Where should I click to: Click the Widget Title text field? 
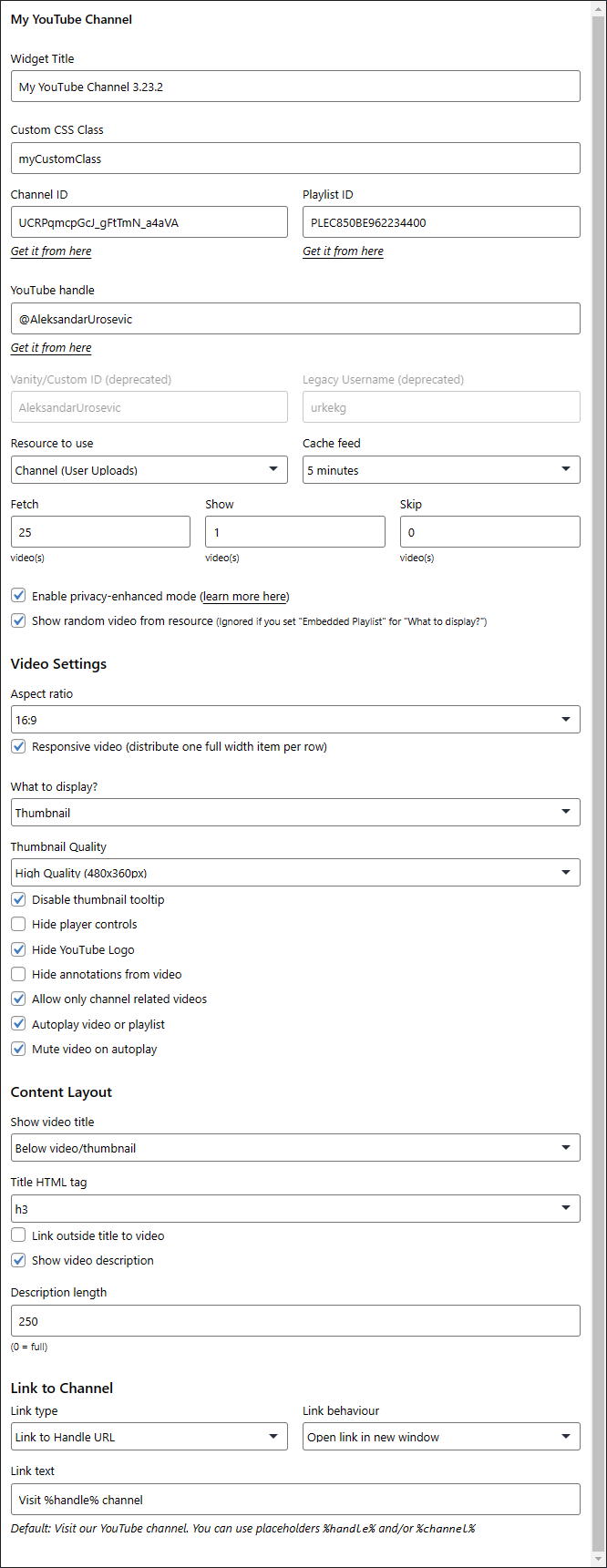295,87
